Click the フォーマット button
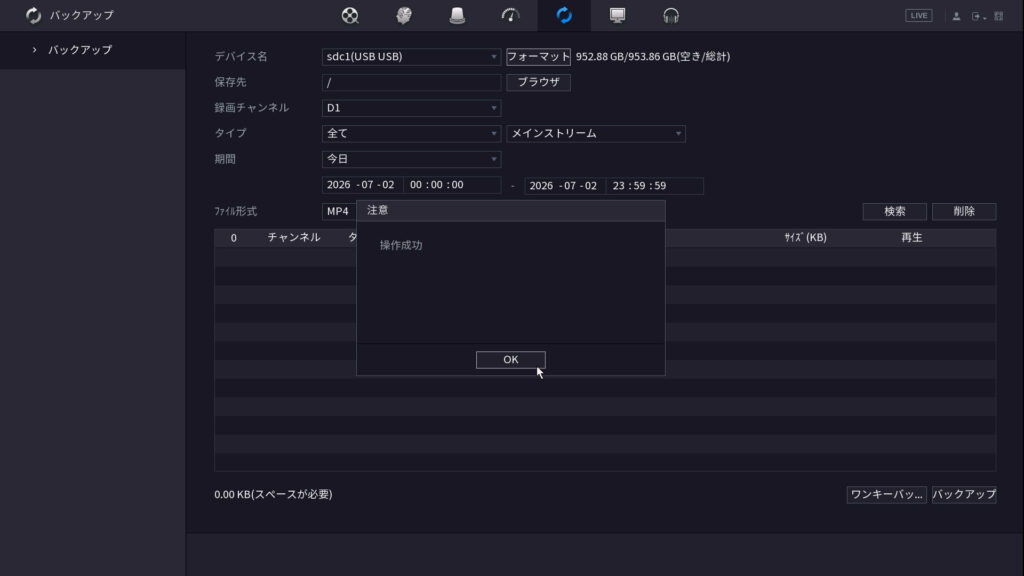 click(x=538, y=57)
